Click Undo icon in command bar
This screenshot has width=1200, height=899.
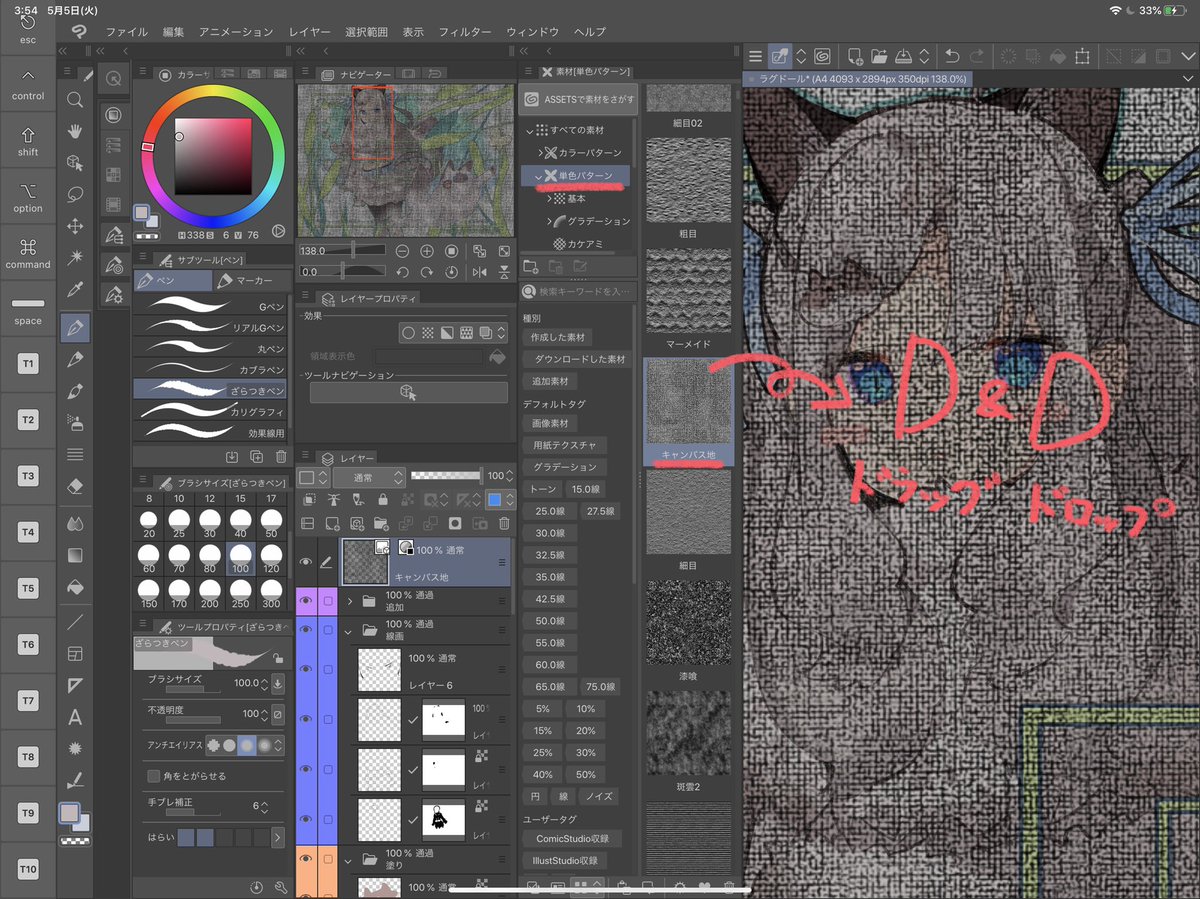click(952, 57)
